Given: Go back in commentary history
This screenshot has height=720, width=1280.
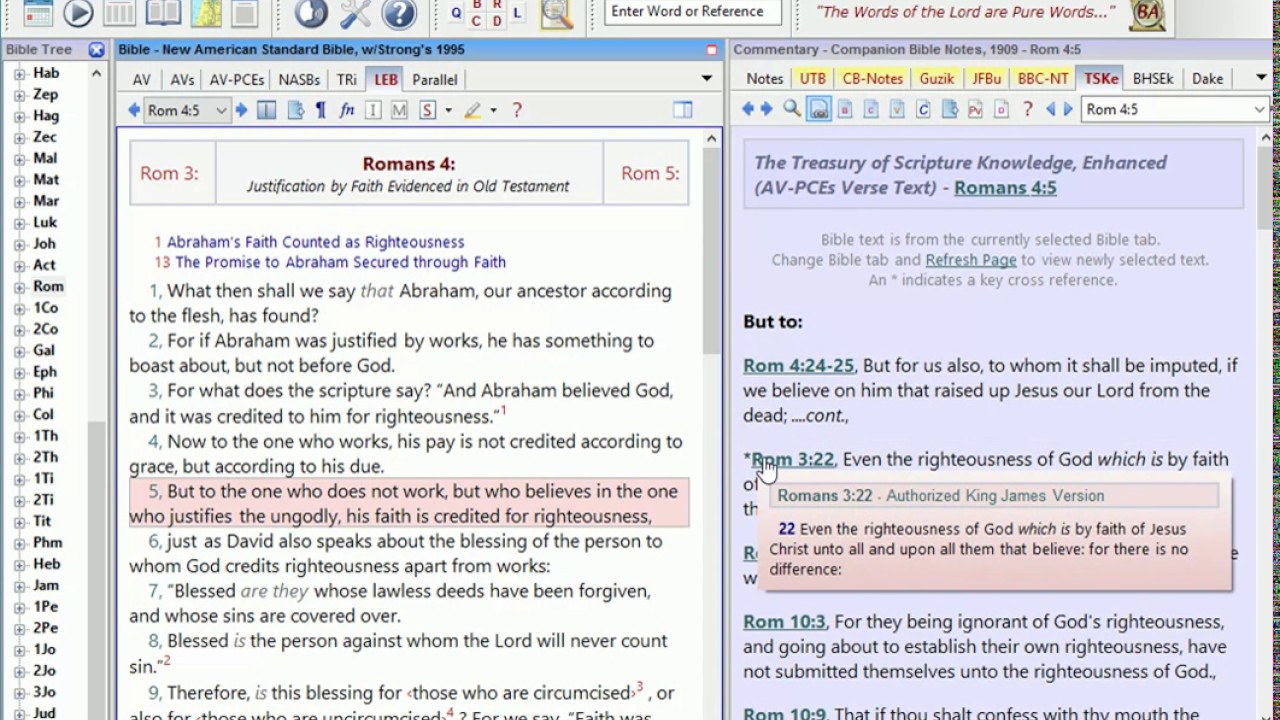Looking at the screenshot, I should (748, 110).
